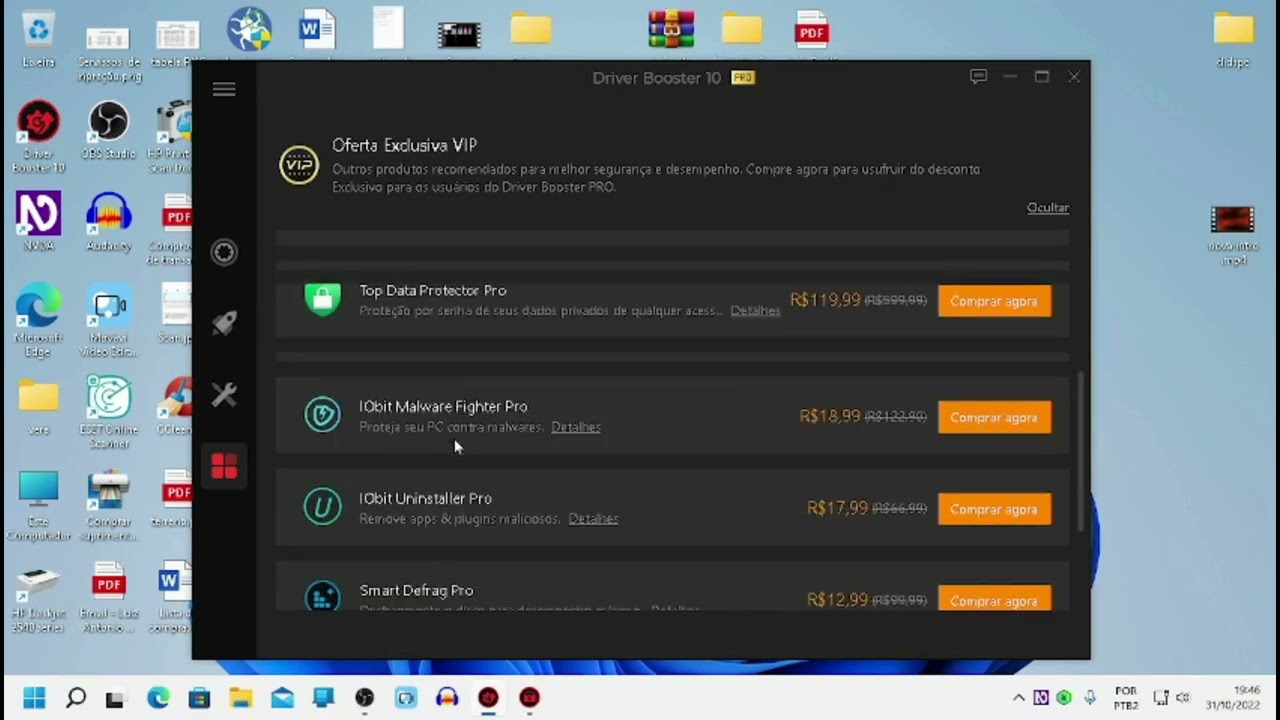This screenshot has width=1280, height=720.
Task: Open Task View on the taskbar
Action: pos(115,698)
